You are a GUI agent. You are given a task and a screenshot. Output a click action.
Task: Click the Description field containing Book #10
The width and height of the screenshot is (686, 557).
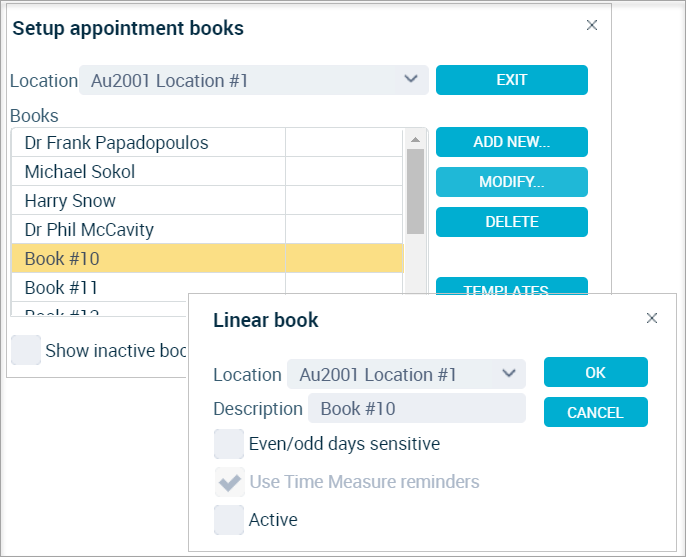416,408
